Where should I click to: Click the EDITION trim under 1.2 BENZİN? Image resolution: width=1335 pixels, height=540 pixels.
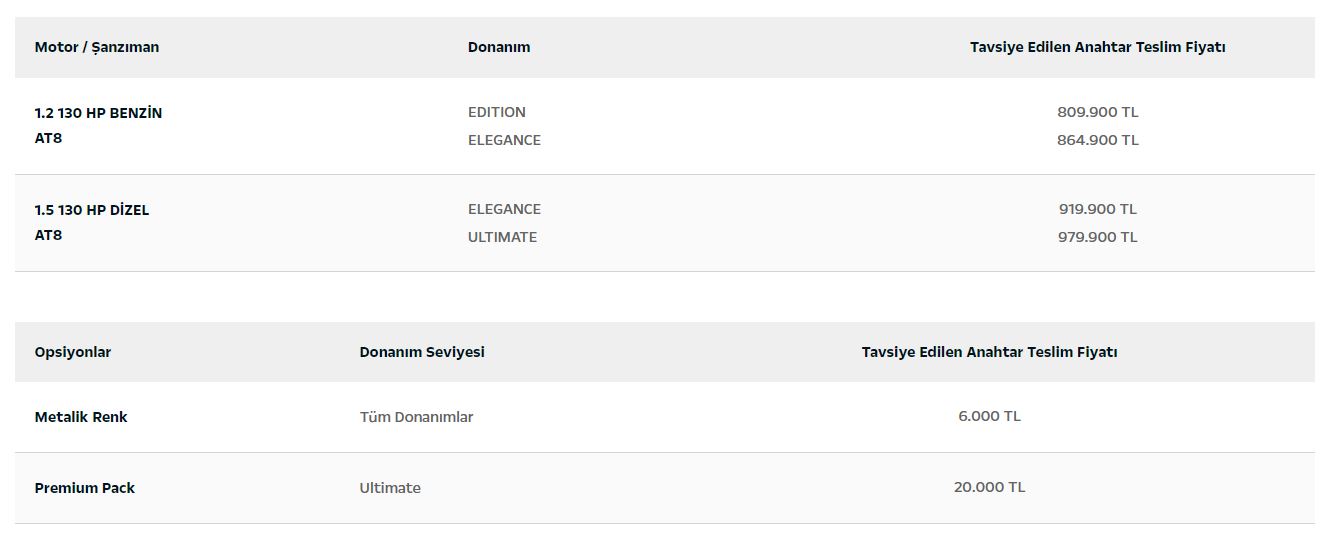pos(497,112)
